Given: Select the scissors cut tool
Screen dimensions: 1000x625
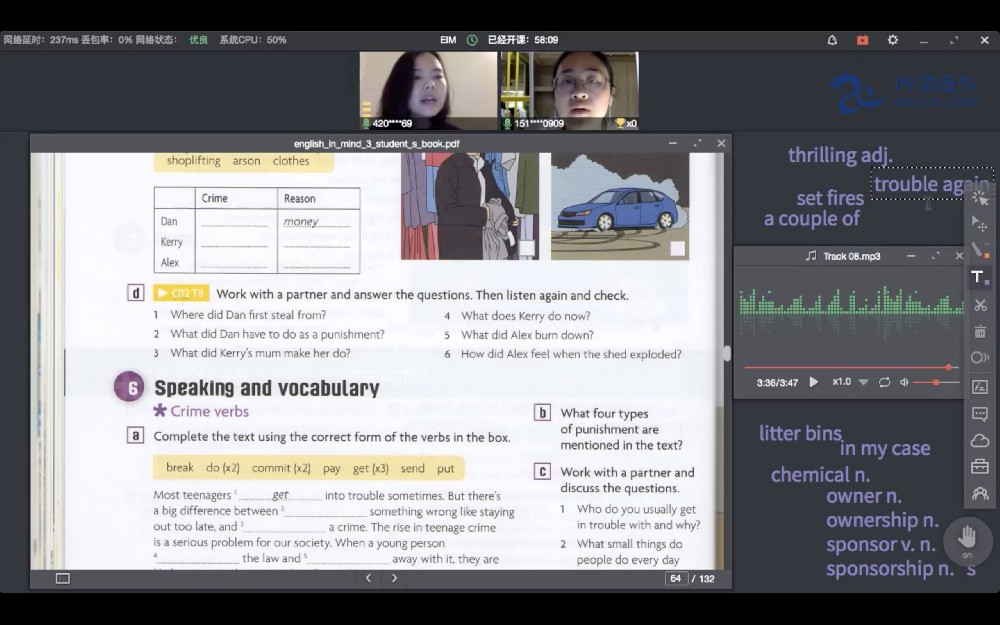Looking at the screenshot, I should click(979, 305).
